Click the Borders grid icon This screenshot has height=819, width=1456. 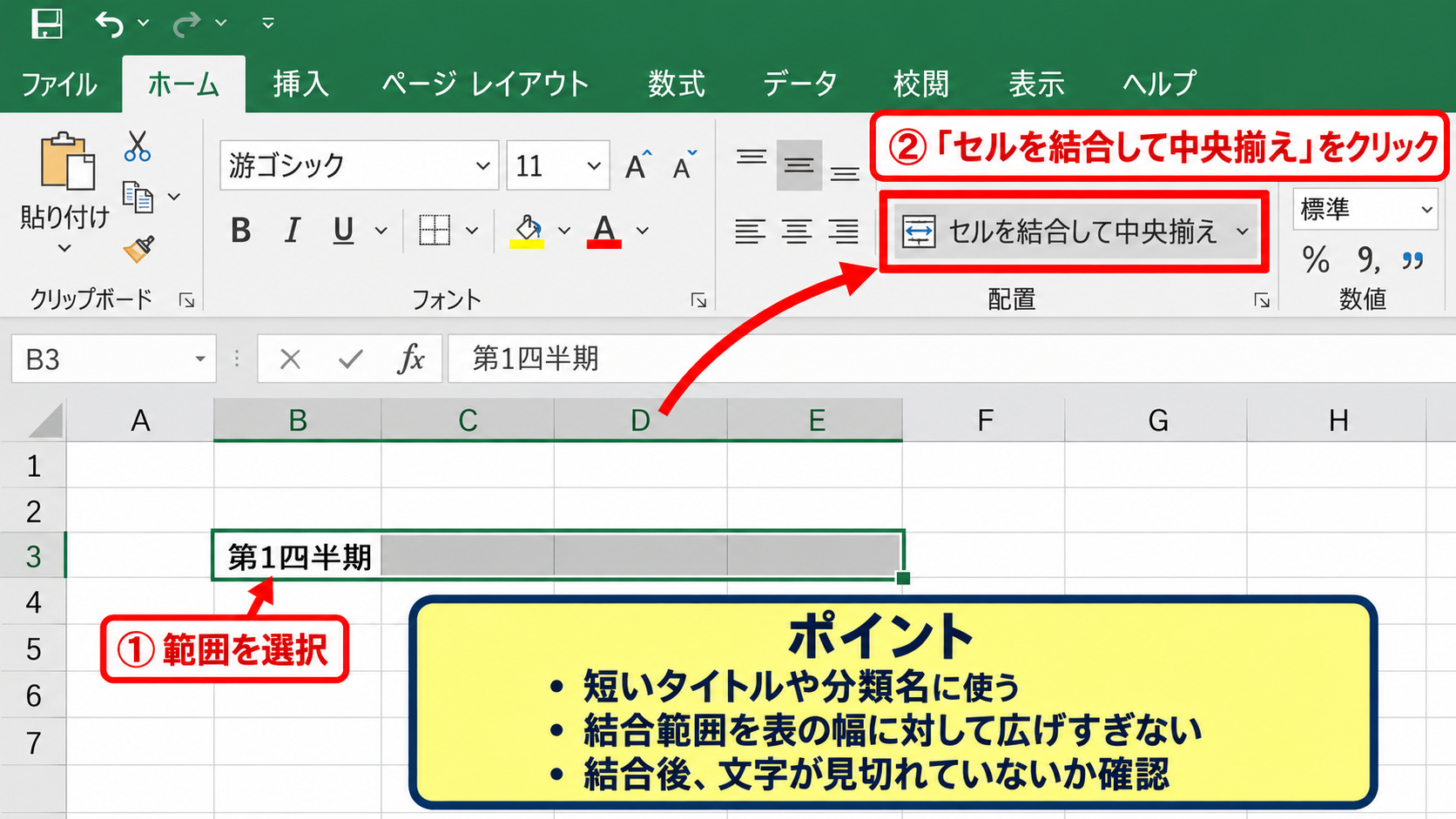[434, 231]
